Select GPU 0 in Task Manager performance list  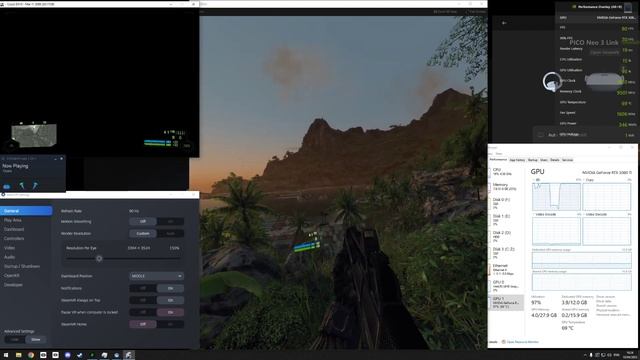click(x=506, y=286)
